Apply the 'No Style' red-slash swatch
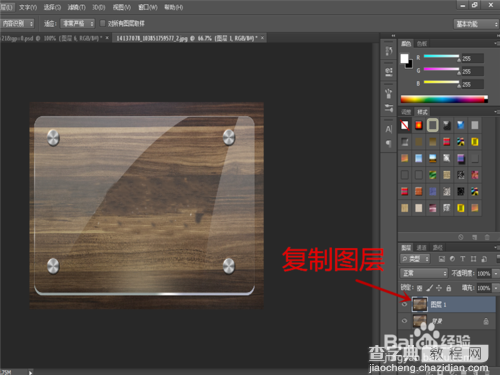 click(405, 125)
